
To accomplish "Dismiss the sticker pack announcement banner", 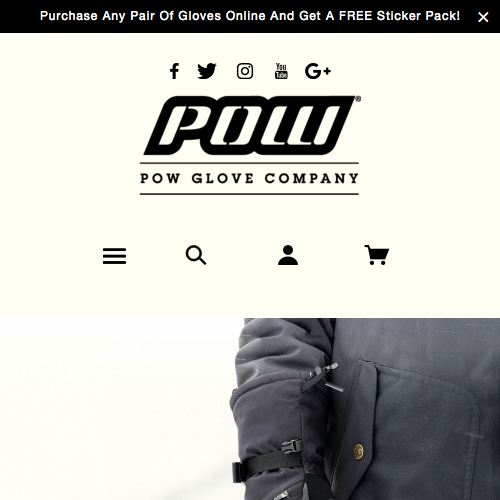I will click(x=483, y=17).
